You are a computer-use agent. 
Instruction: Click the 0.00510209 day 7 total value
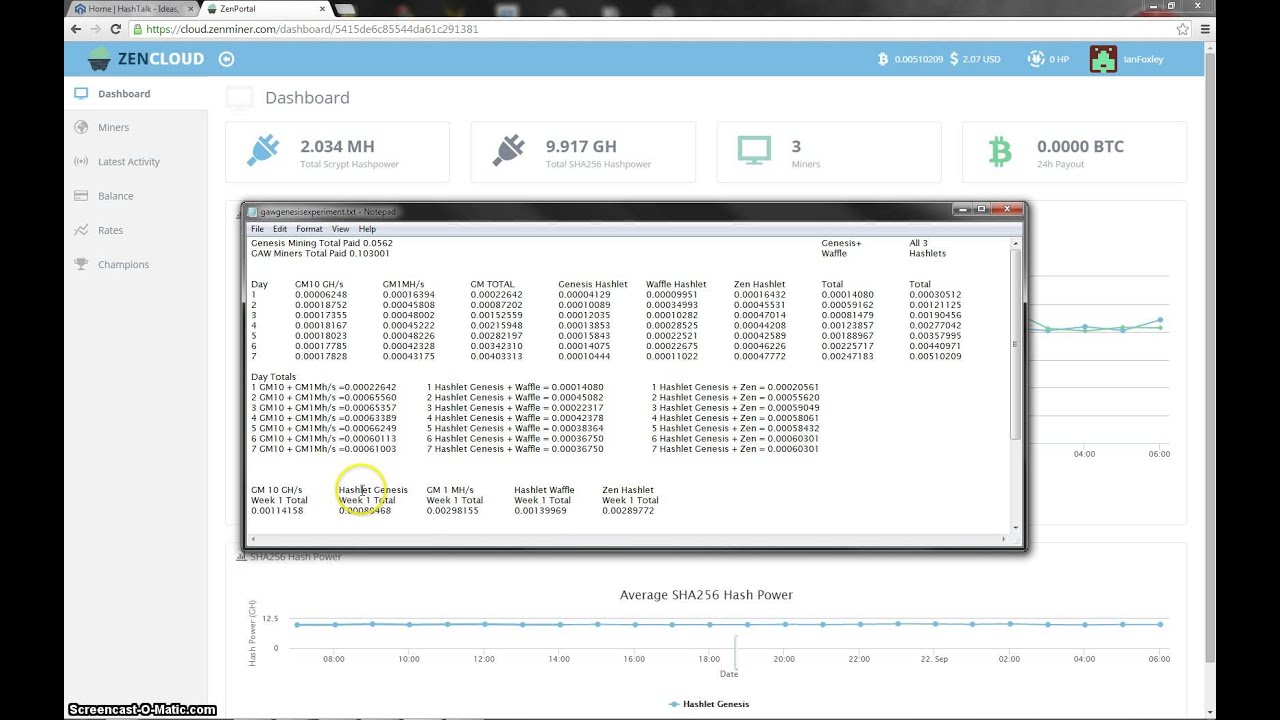tap(935, 357)
